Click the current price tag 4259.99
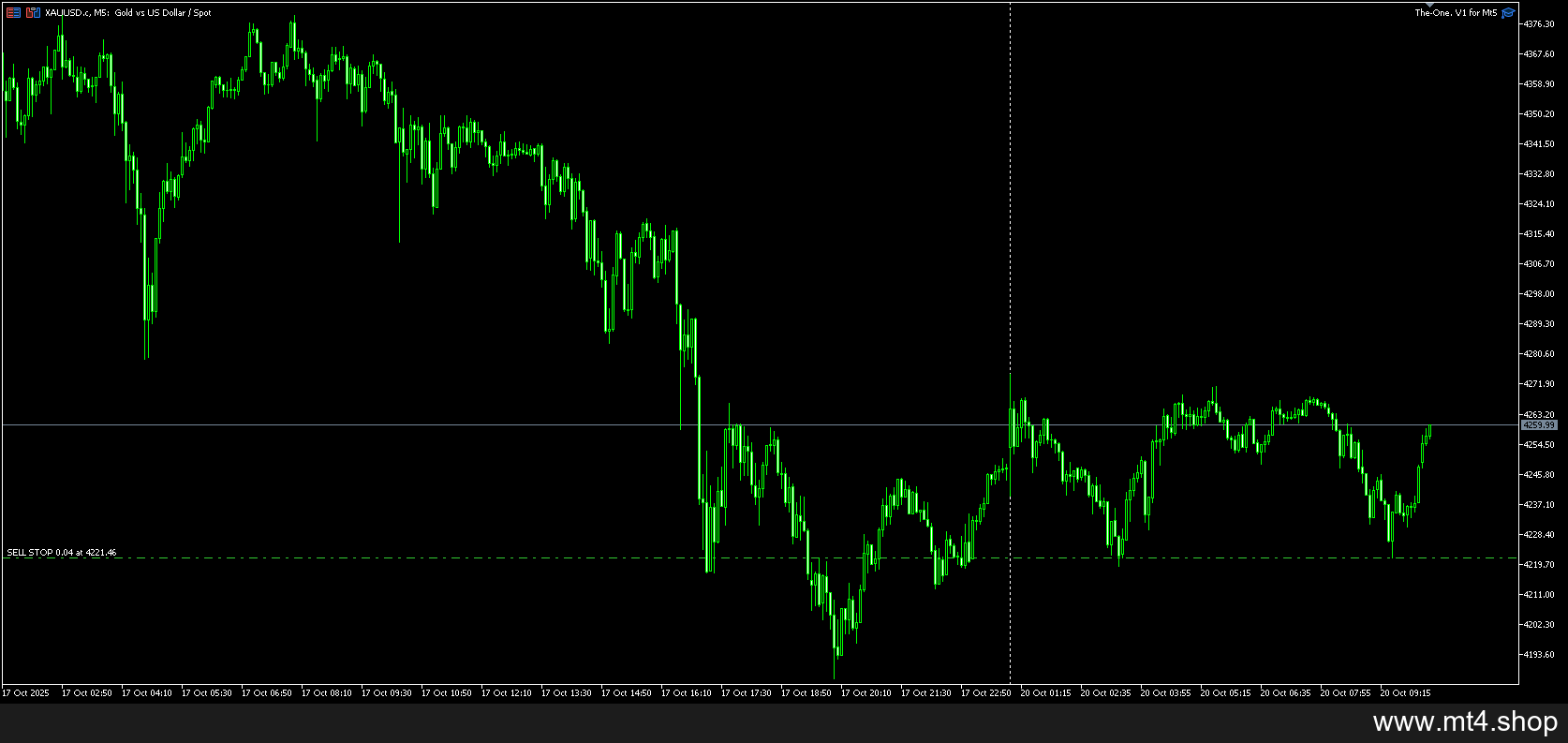Screen dimensions: 1568x743 [1539, 425]
